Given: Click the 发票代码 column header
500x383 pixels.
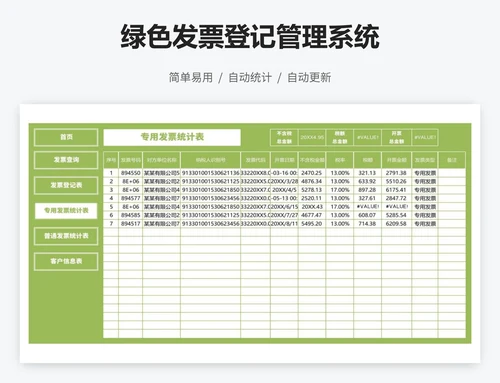Looking at the screenshot, I should (255, 160).
